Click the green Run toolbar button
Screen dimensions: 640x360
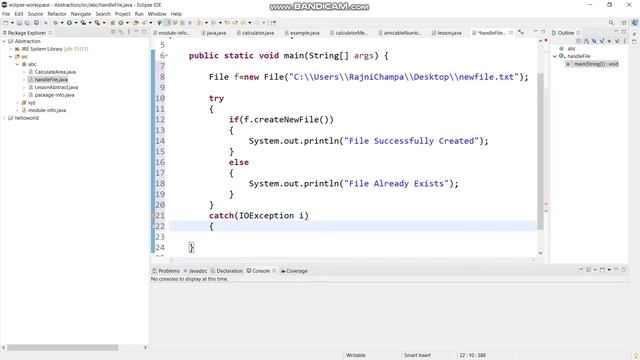coord(69,23)
